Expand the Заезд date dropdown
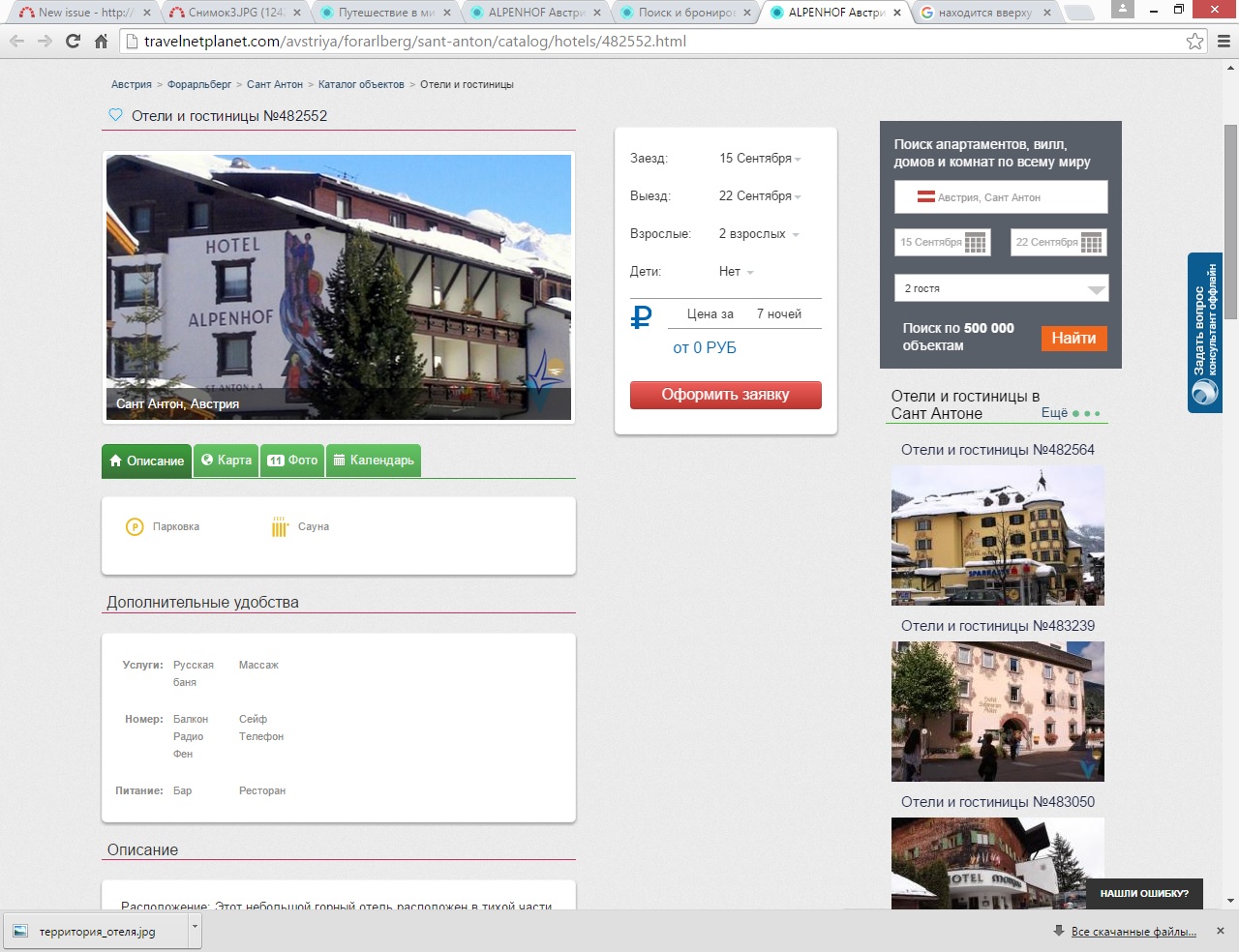Image resolution: width=1239 pixels, height=952 pixels. 760,159
